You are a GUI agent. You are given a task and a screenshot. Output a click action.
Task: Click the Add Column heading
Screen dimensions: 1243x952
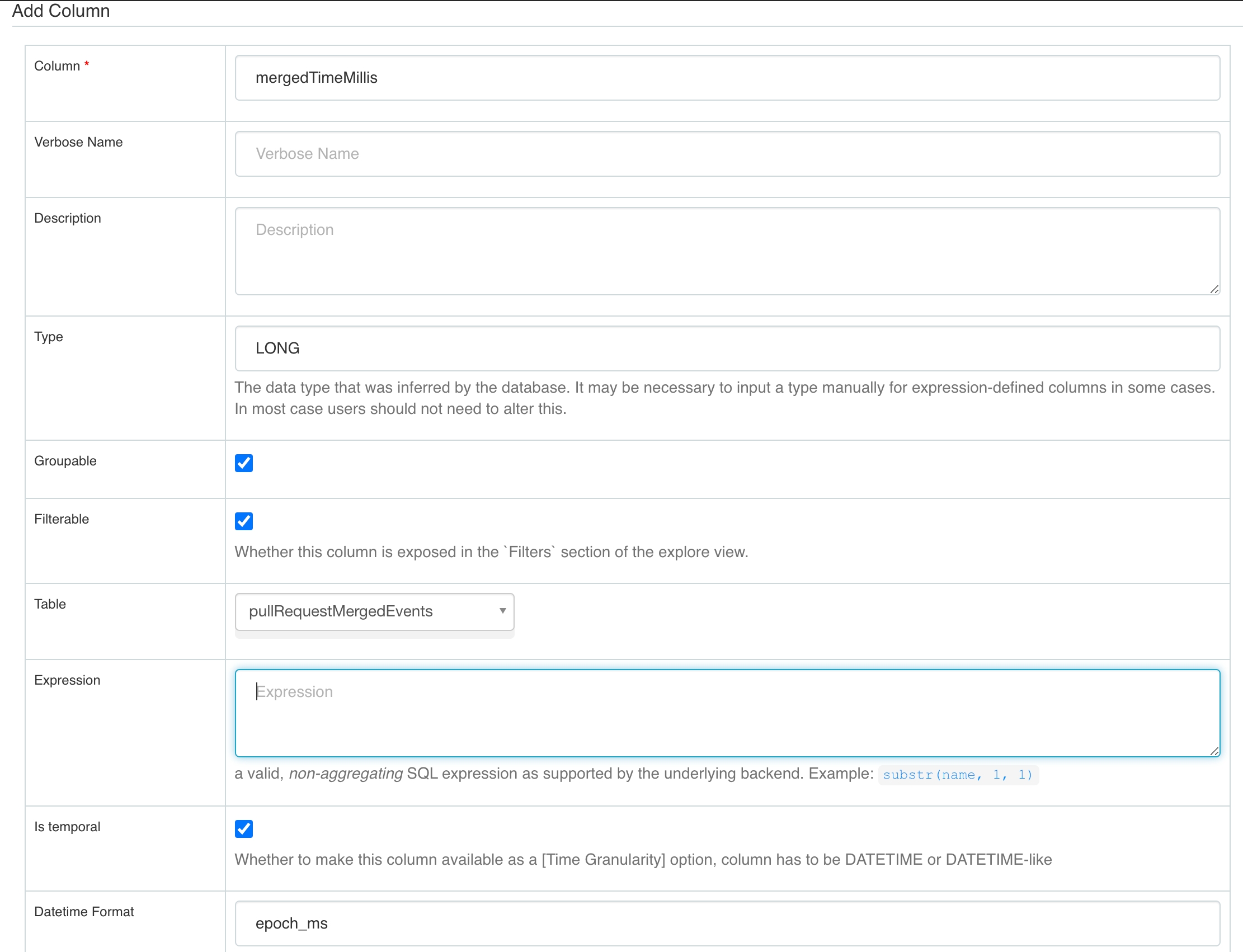point(61,11)
